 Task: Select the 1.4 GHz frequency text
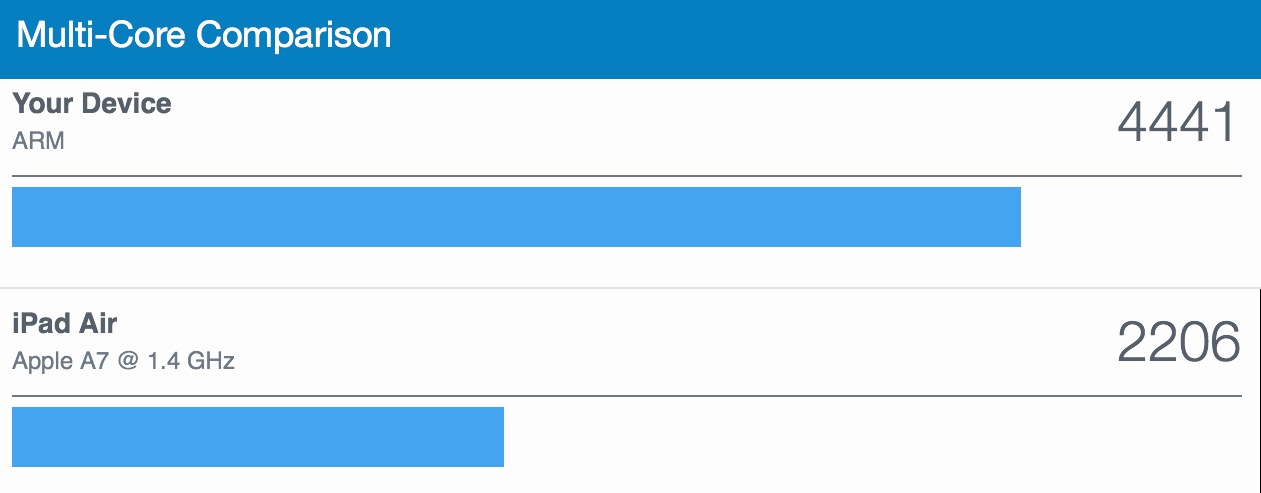tap(191, 361)
